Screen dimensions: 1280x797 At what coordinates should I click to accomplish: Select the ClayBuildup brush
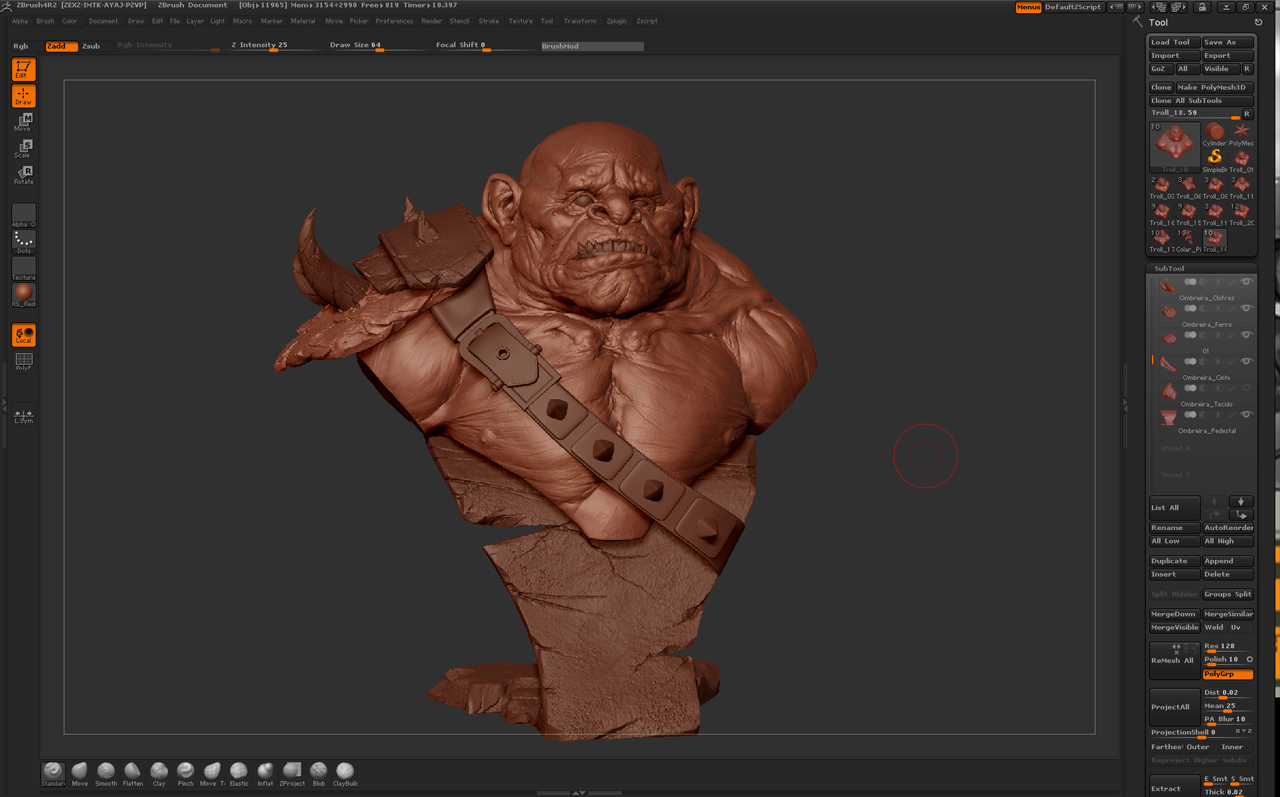tap(345, 773)
